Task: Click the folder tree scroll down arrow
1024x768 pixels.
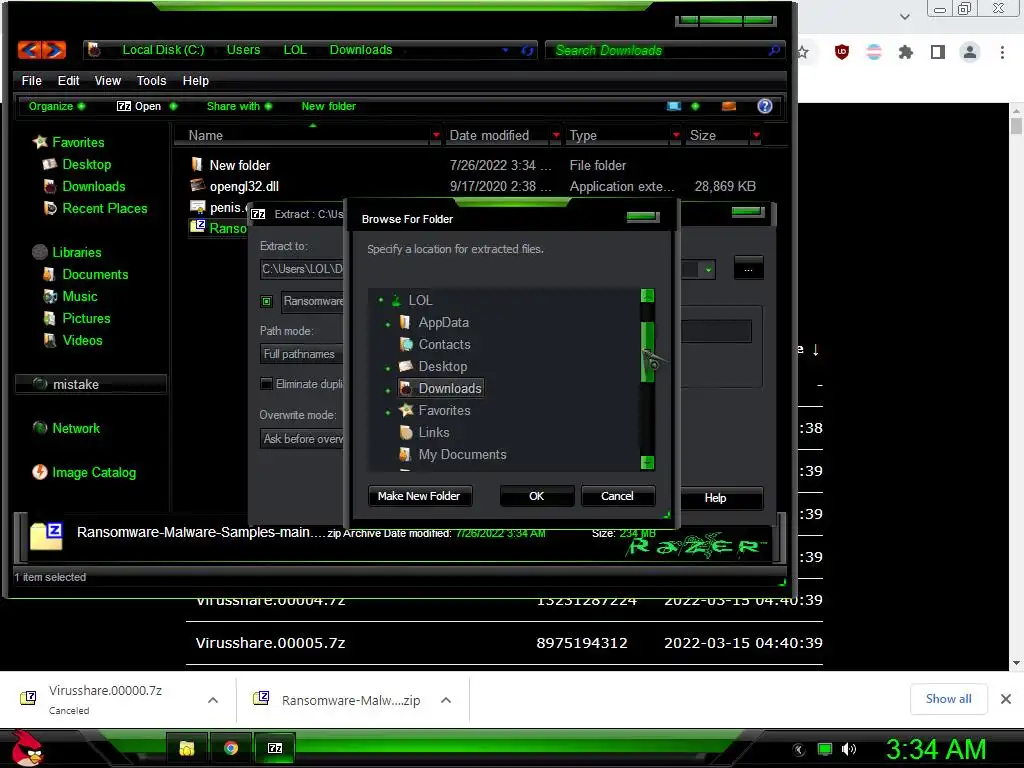Action: [647, 462]
